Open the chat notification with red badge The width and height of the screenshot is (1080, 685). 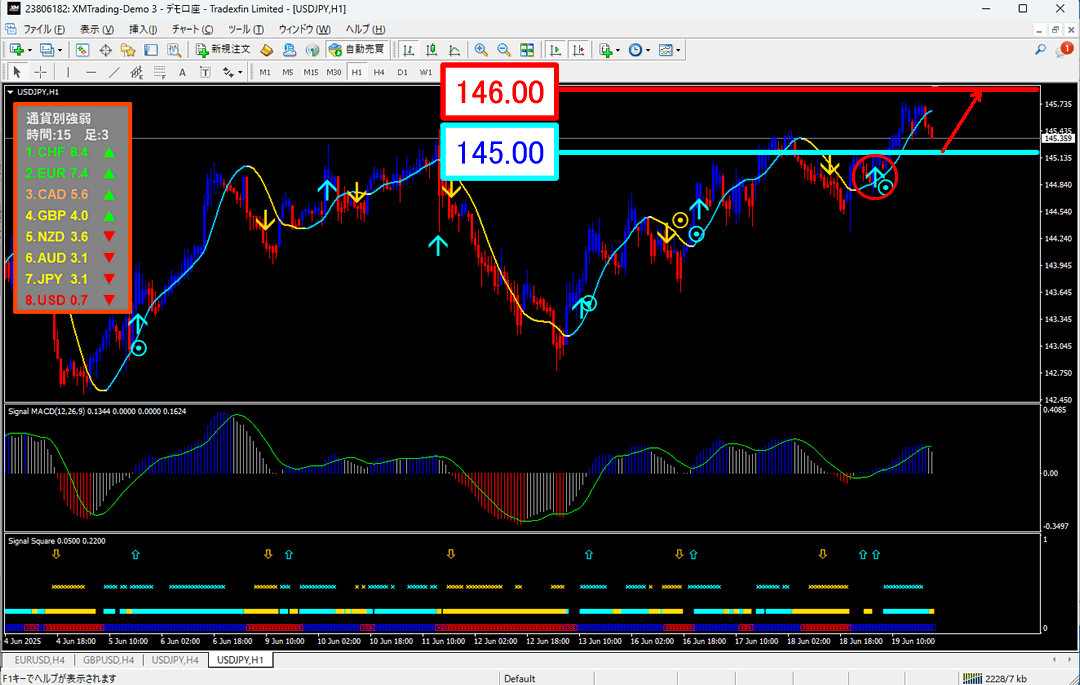click(1064, 50)
